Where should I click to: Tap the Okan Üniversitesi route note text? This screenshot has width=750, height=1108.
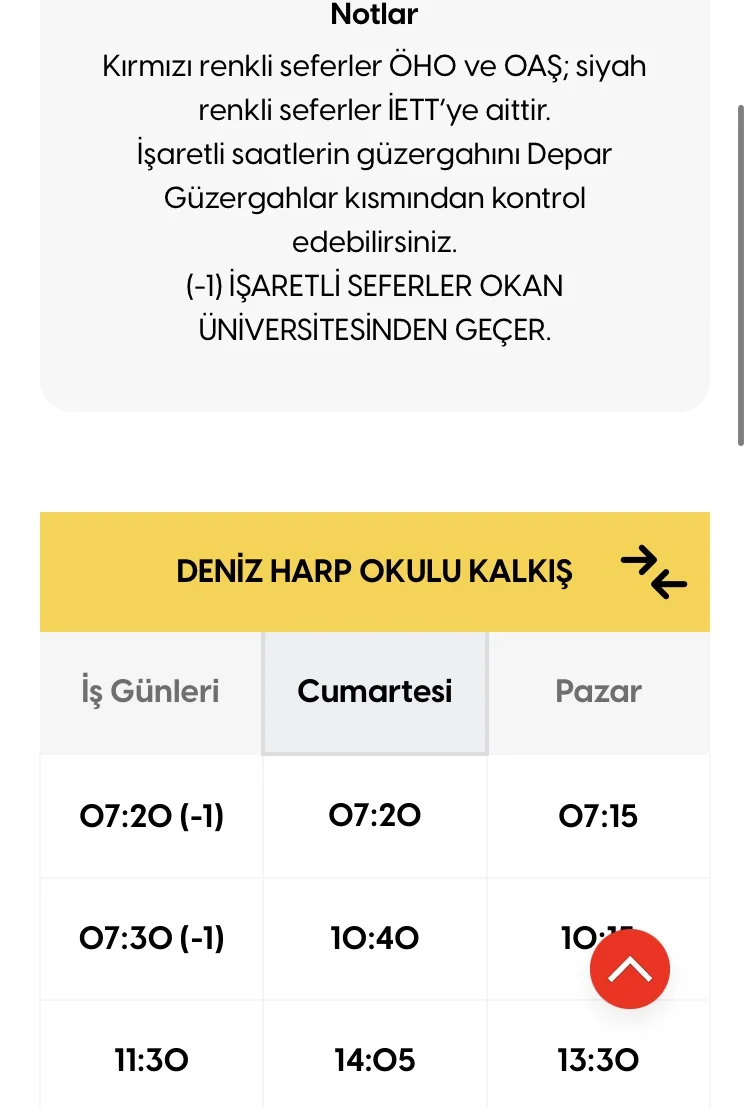[x=374, y=308]
